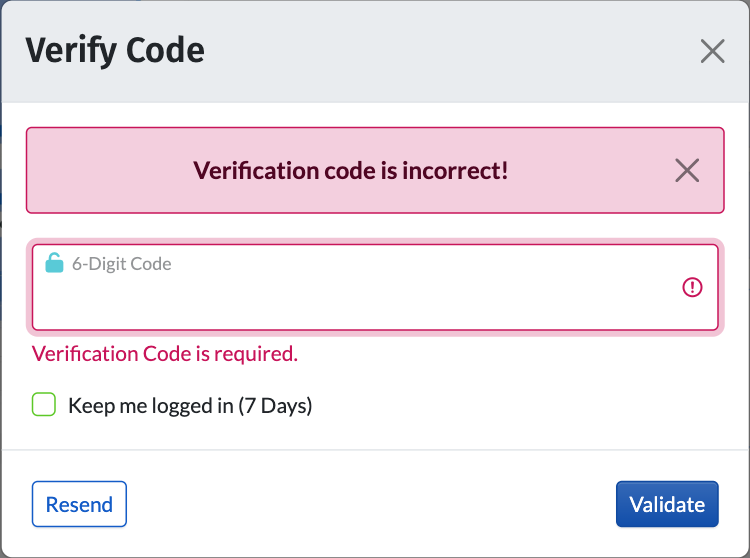Enable the Keep me logged in checkbox

point(44,405)
